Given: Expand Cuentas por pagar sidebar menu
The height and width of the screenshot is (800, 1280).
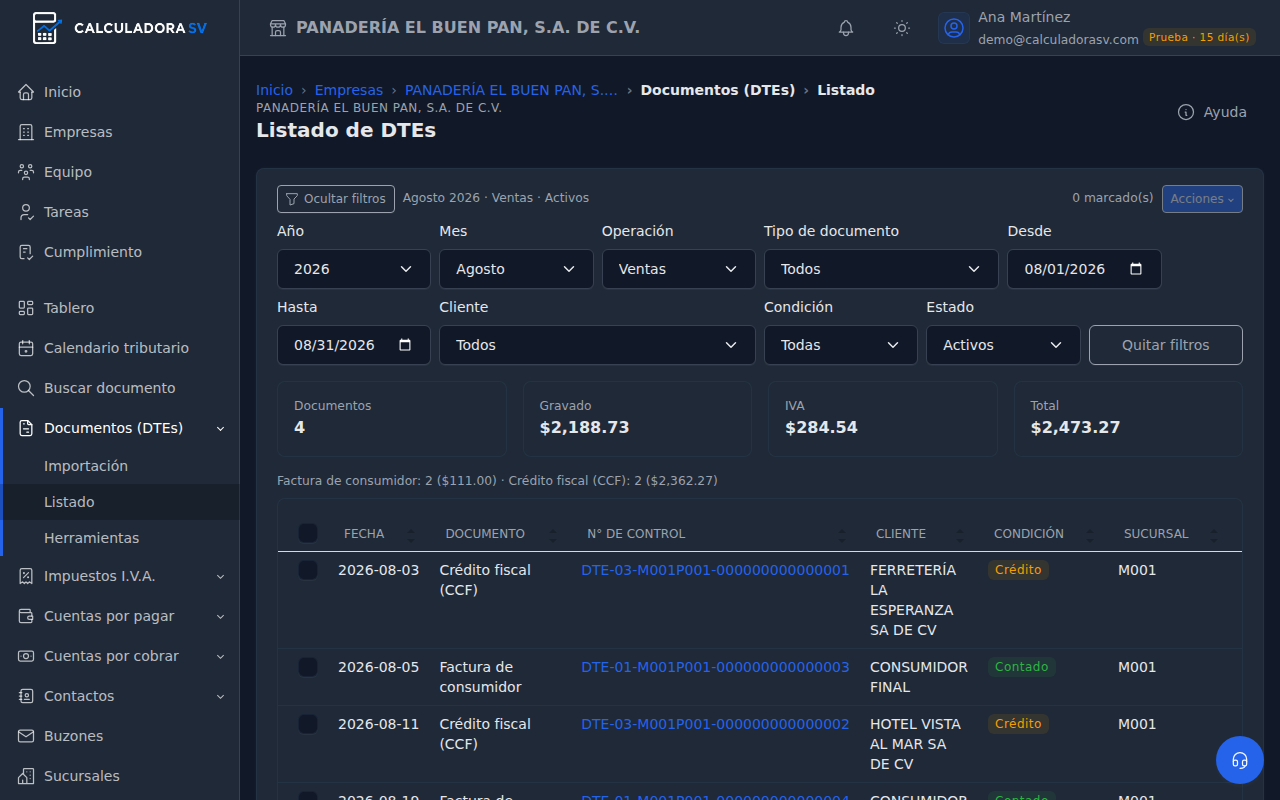Looking at the screenshot, I should (120, 616).
